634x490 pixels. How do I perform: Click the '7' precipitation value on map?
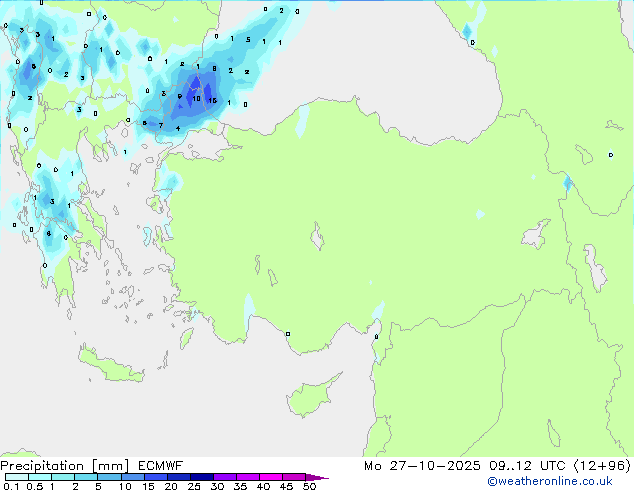(x=161, y=125)
